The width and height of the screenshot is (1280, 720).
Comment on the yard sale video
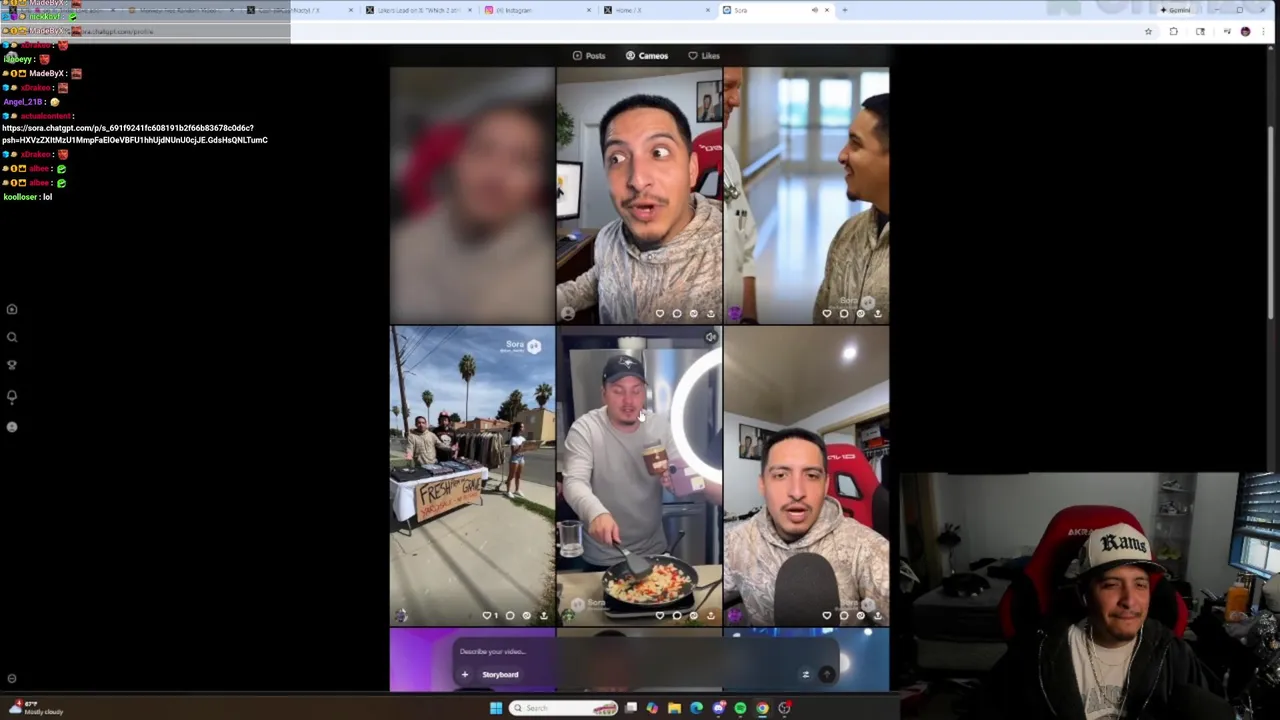[x=510, y=616]
